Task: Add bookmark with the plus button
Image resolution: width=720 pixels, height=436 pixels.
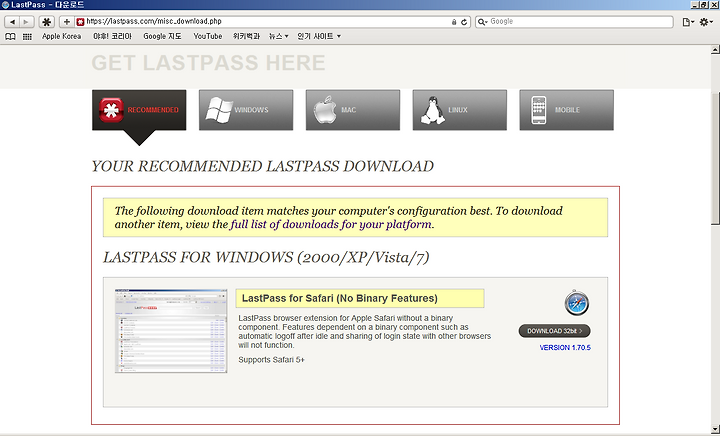Action: coord(67,22)
